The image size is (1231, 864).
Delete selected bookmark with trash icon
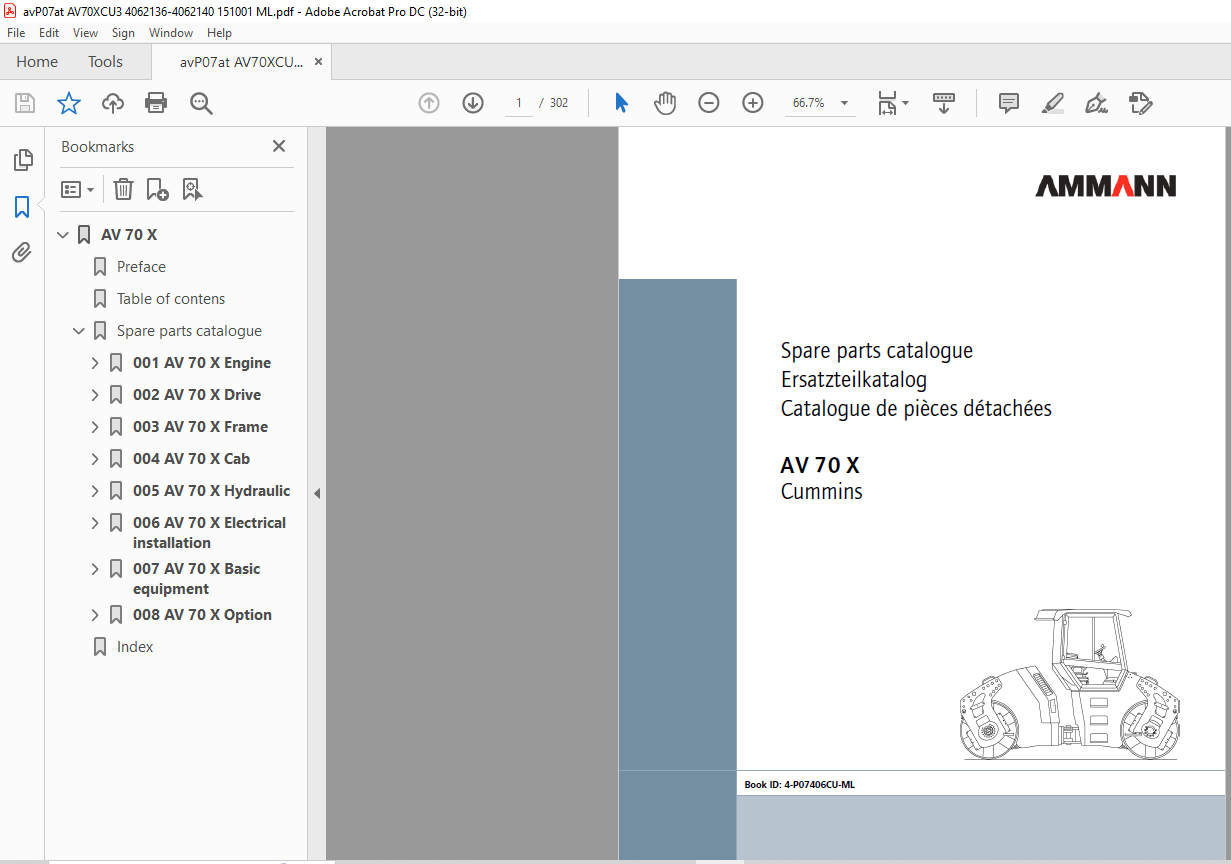(123, 189)
